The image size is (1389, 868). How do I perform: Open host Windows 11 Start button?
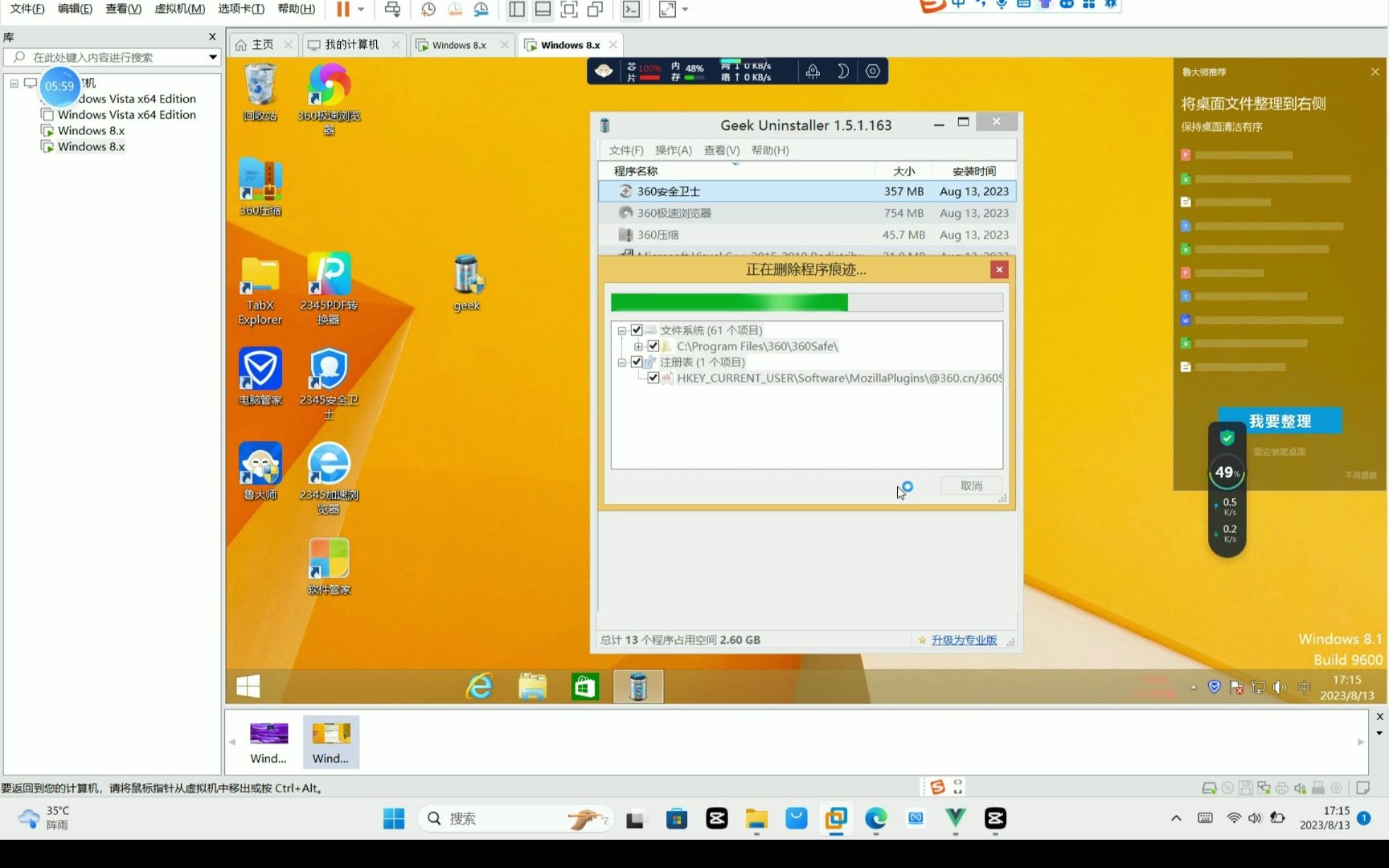394,818
